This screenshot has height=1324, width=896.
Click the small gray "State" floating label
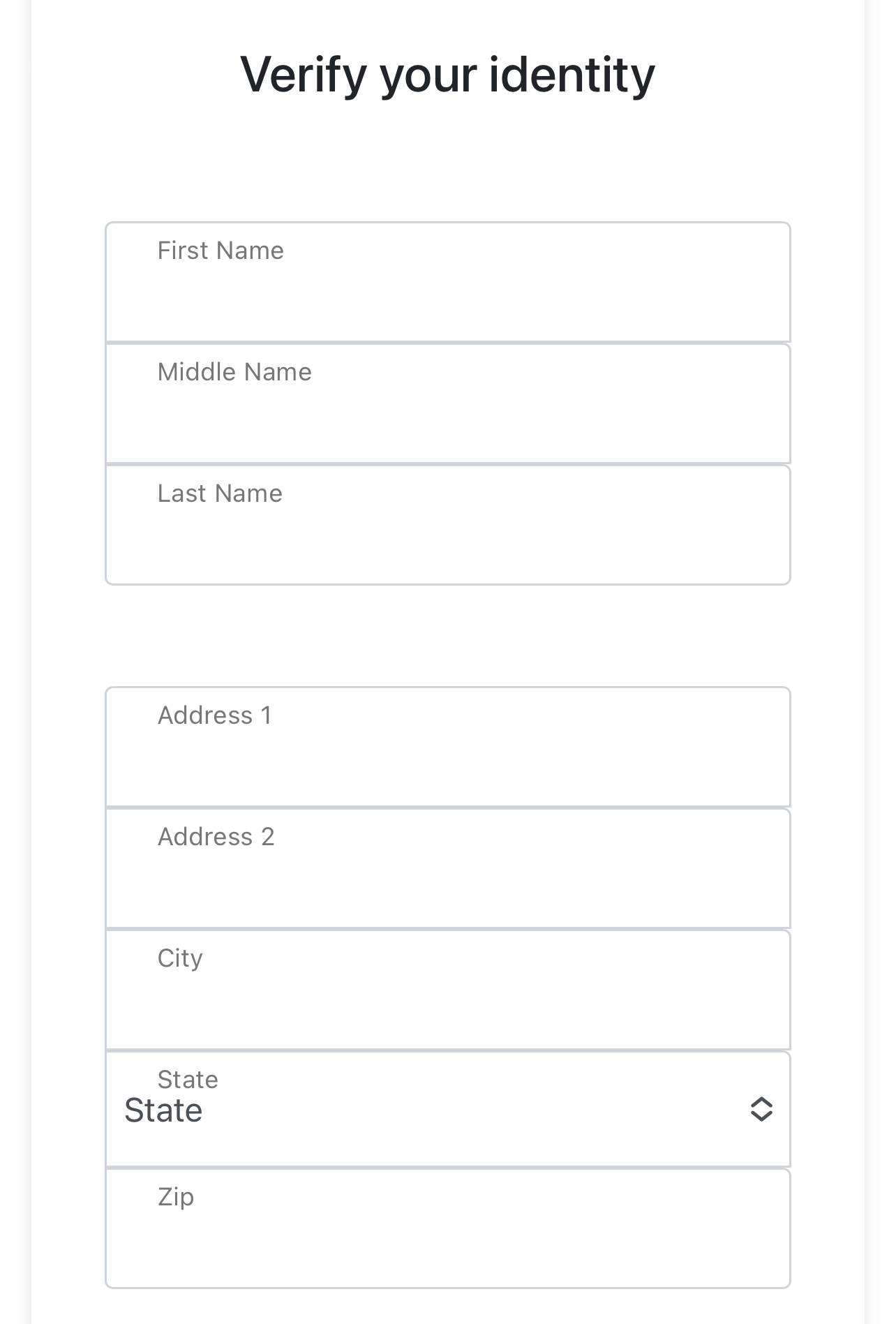pyautogui.click(x=188, y=1080)
